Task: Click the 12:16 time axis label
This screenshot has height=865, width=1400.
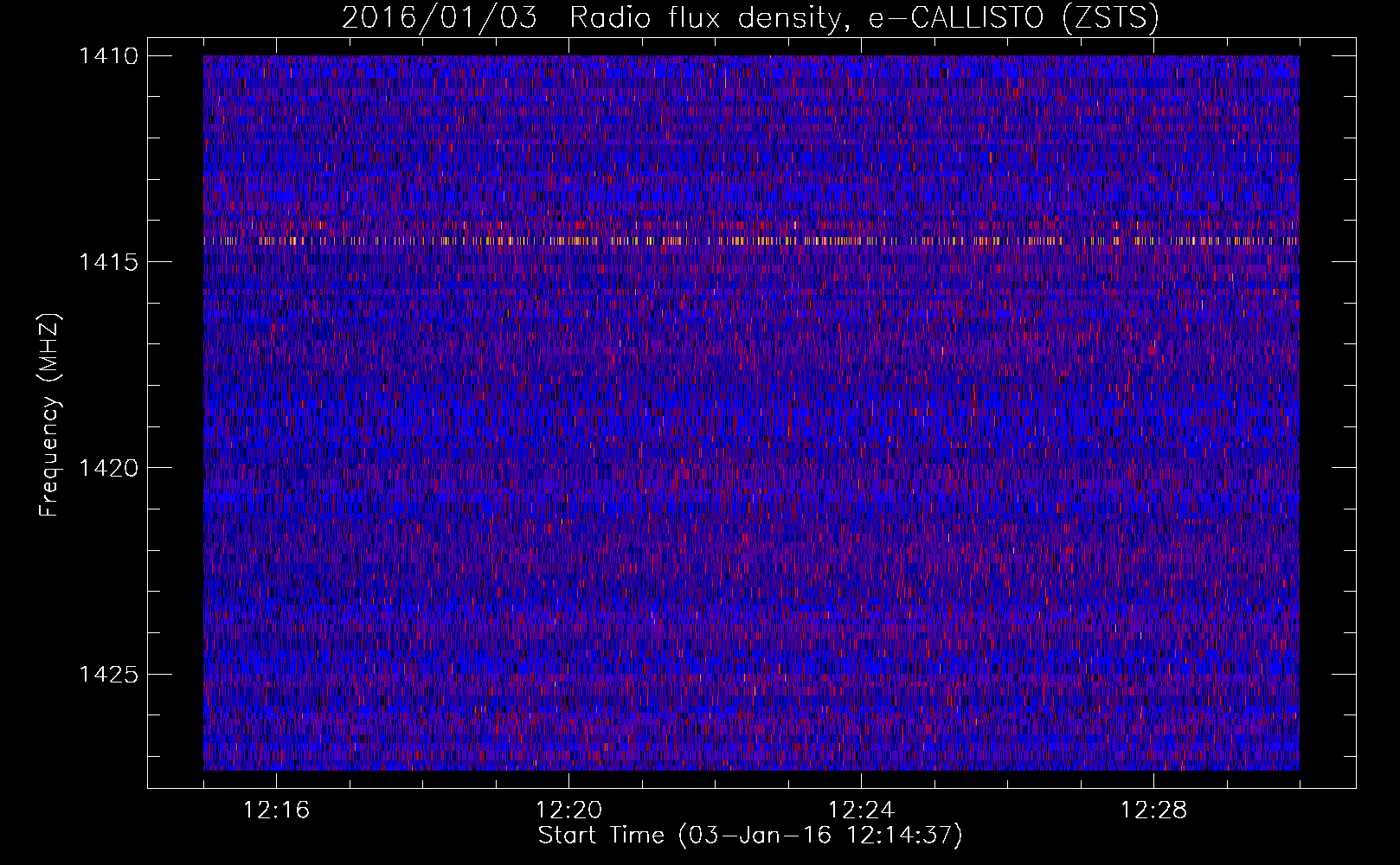Action: click(276, 811)
